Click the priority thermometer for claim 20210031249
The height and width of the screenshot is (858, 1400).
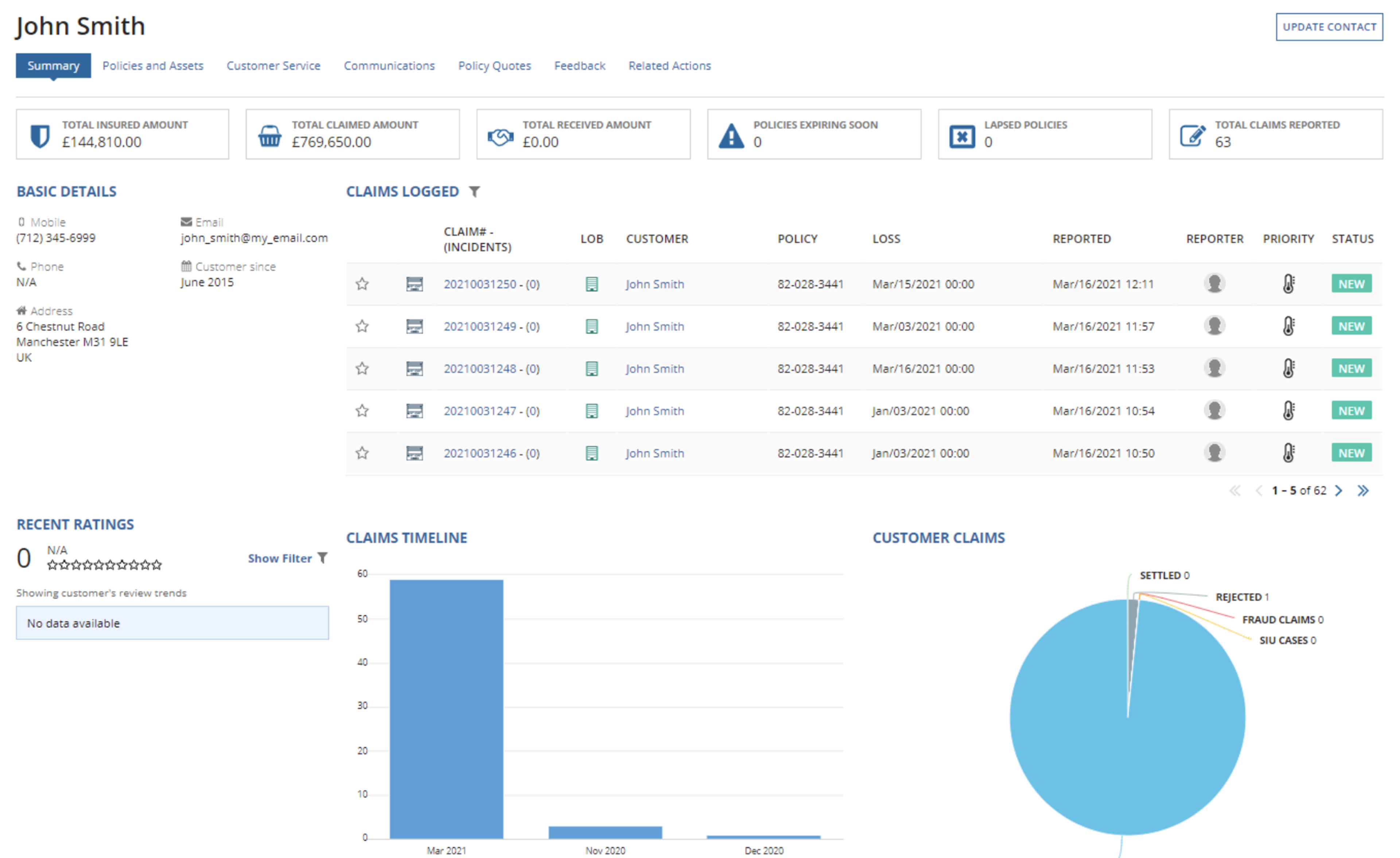pyautogui.click(x=1289, y=326)
